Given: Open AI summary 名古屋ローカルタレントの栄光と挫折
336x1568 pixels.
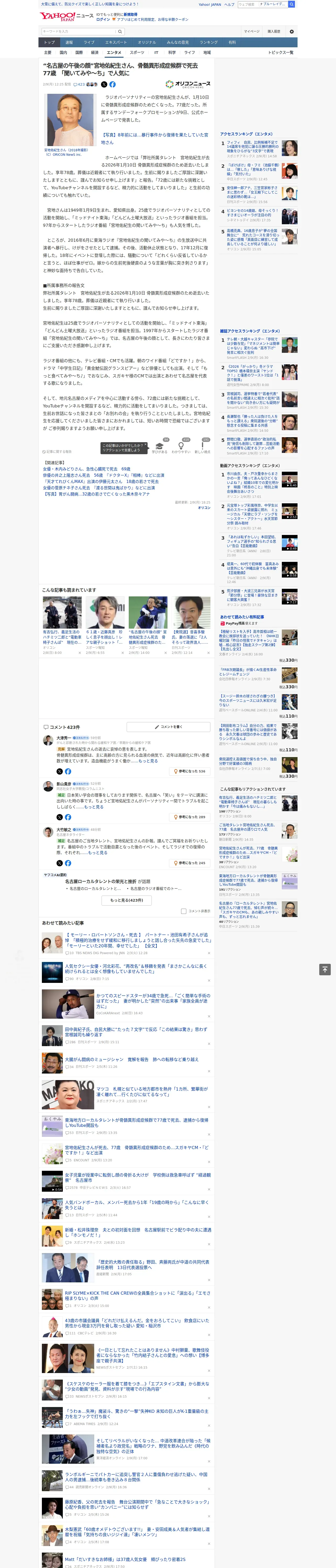Looking at the screenshot, I should tap(107, 881).
